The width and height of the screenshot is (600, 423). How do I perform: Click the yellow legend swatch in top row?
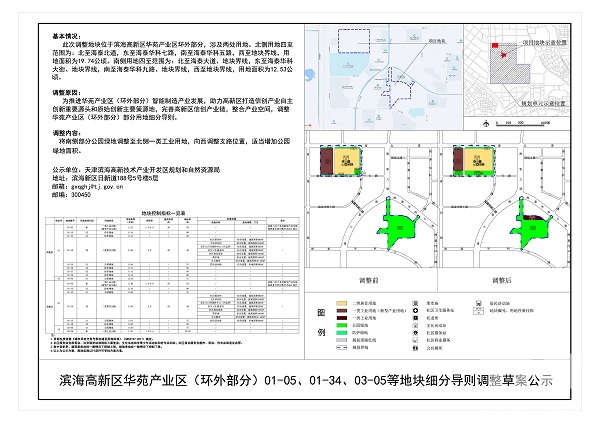(341, 303)
